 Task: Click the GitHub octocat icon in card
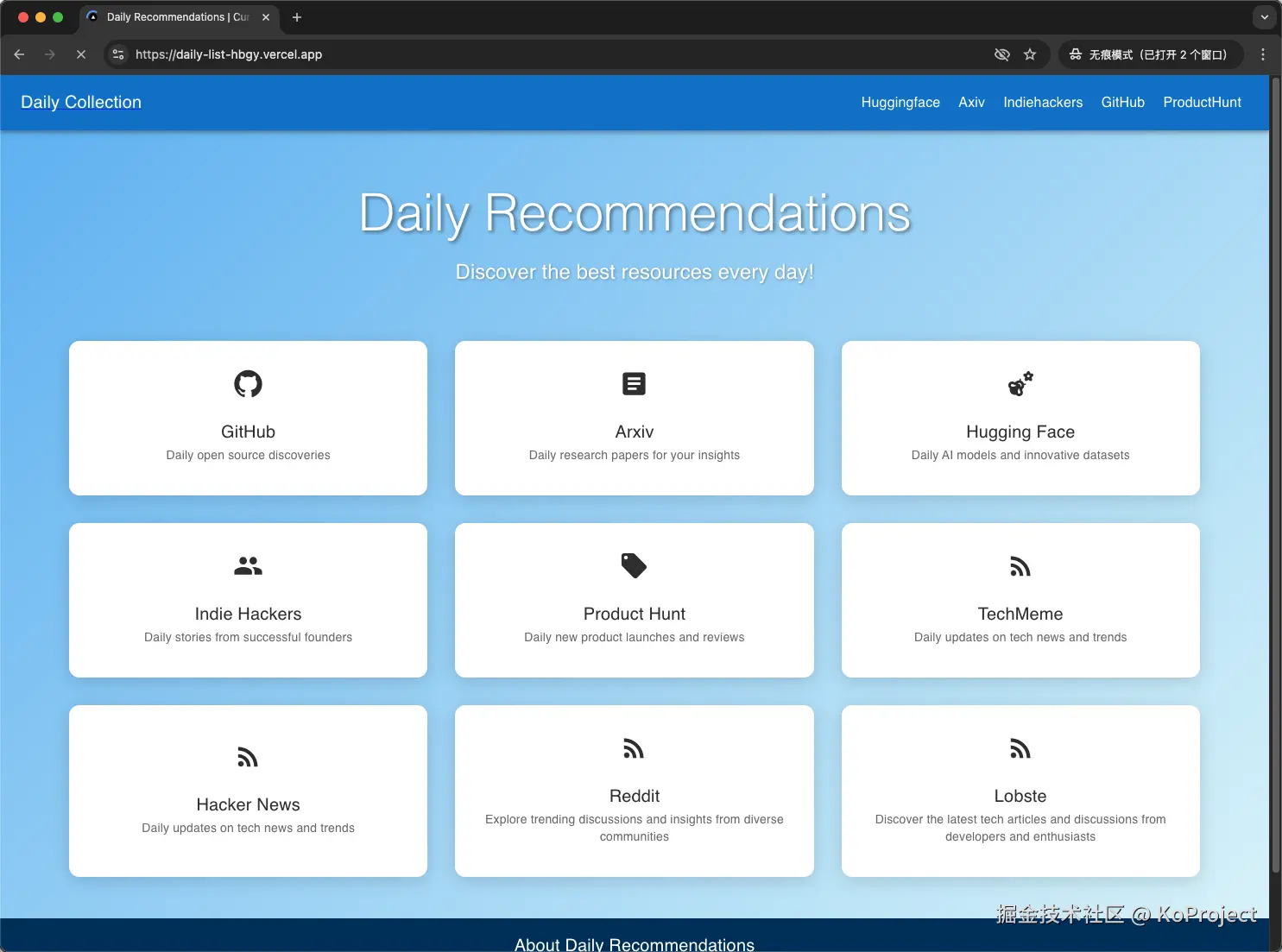248,383
